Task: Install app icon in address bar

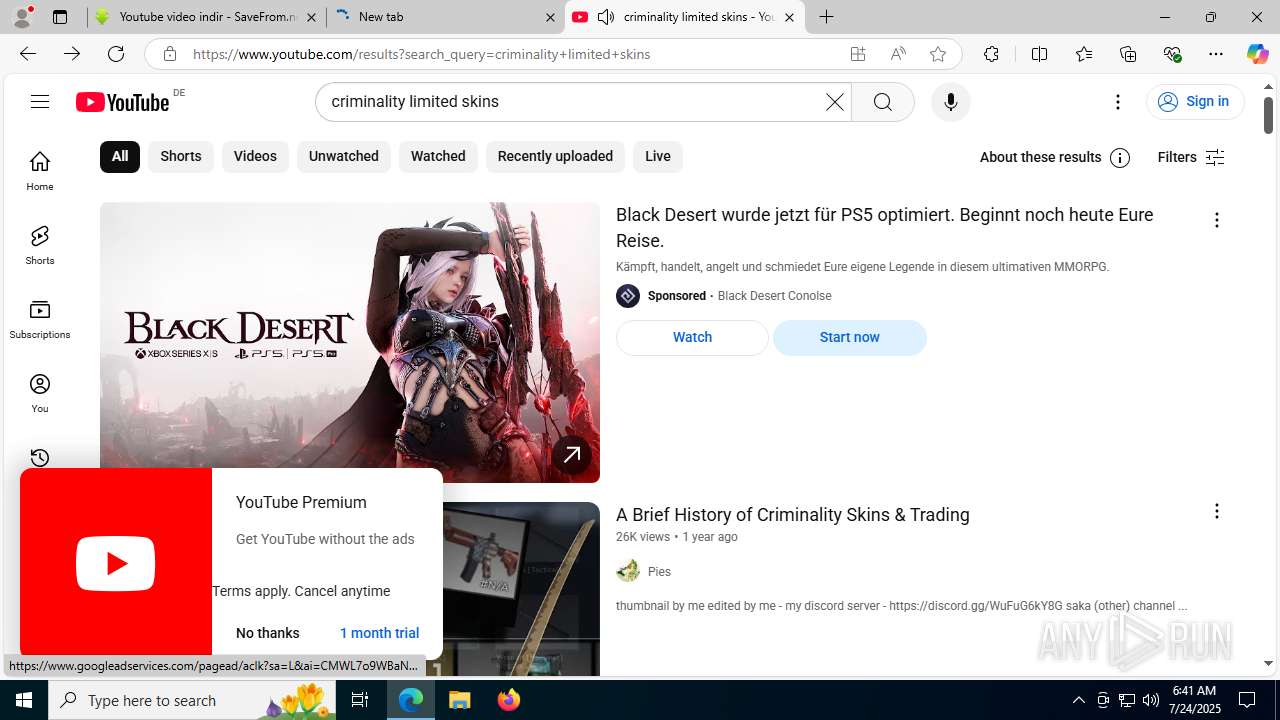Action: (x=858, y=54)
